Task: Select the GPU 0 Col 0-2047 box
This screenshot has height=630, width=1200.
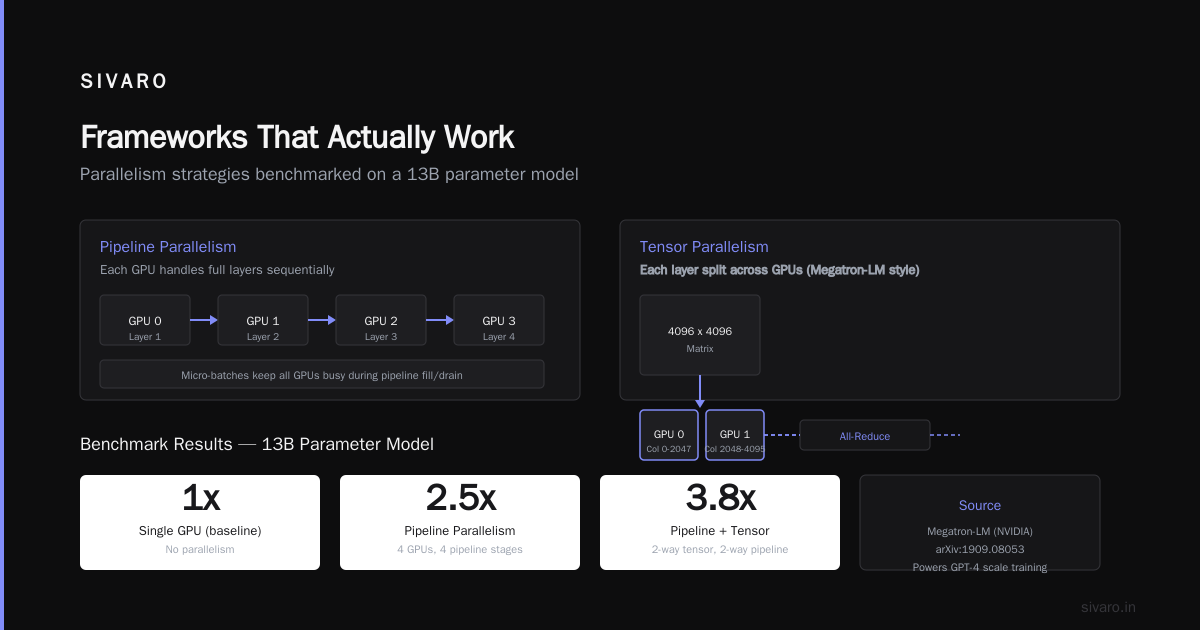Action: (x=669, y=435)
